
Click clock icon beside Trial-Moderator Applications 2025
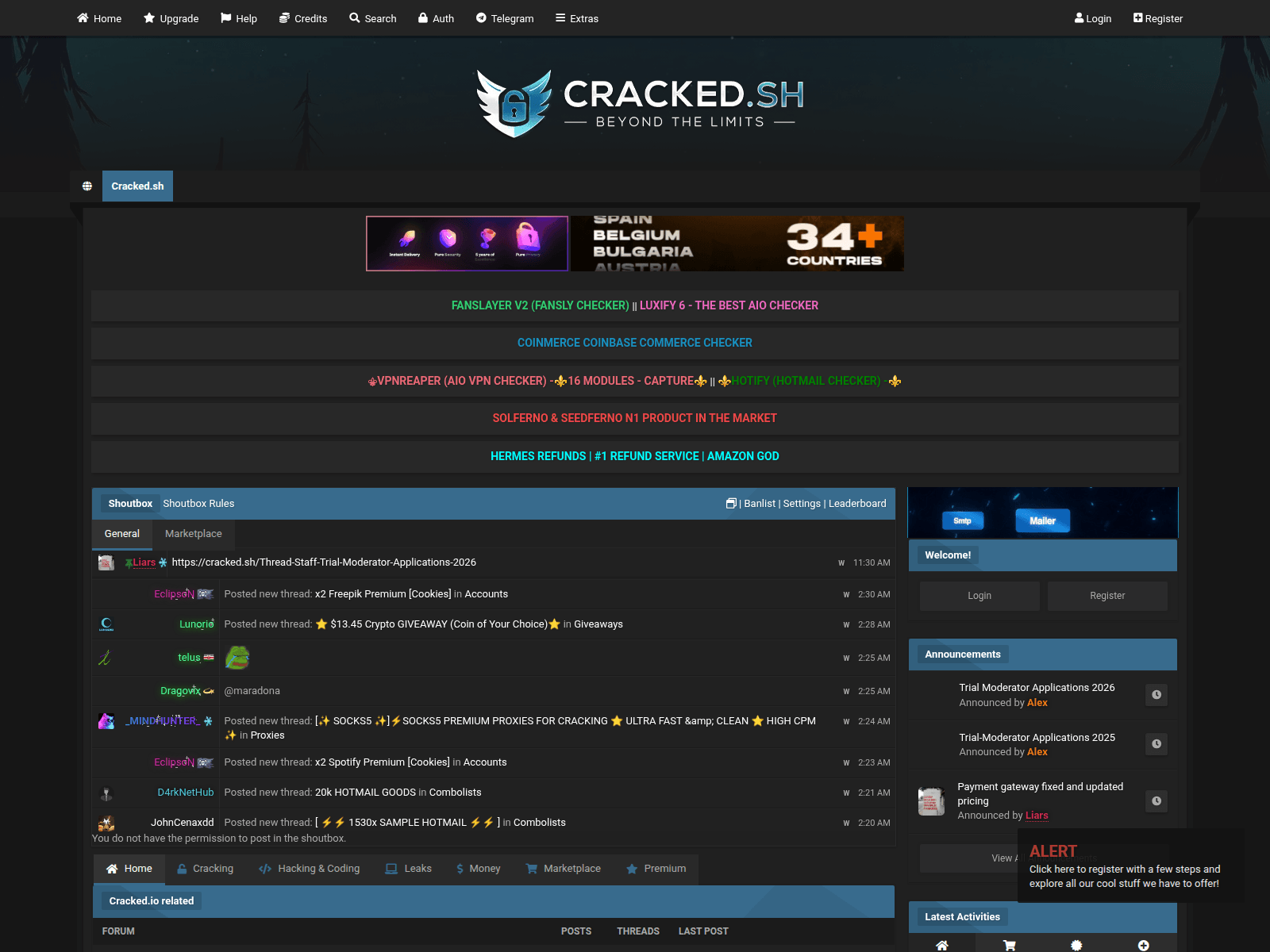click(1156, 744)
